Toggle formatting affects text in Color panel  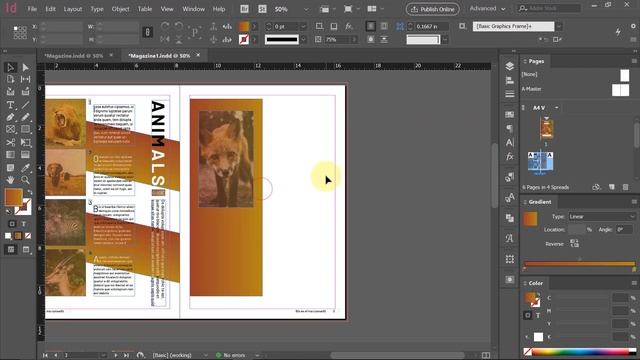(538, 316)
